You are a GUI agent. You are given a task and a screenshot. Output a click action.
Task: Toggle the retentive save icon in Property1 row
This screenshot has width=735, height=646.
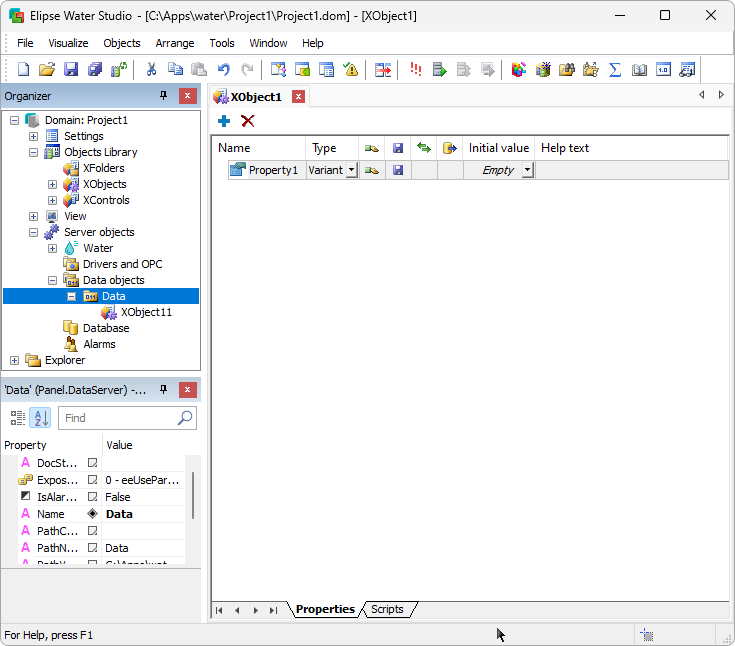pyautogui.click(x=398, y=170)
